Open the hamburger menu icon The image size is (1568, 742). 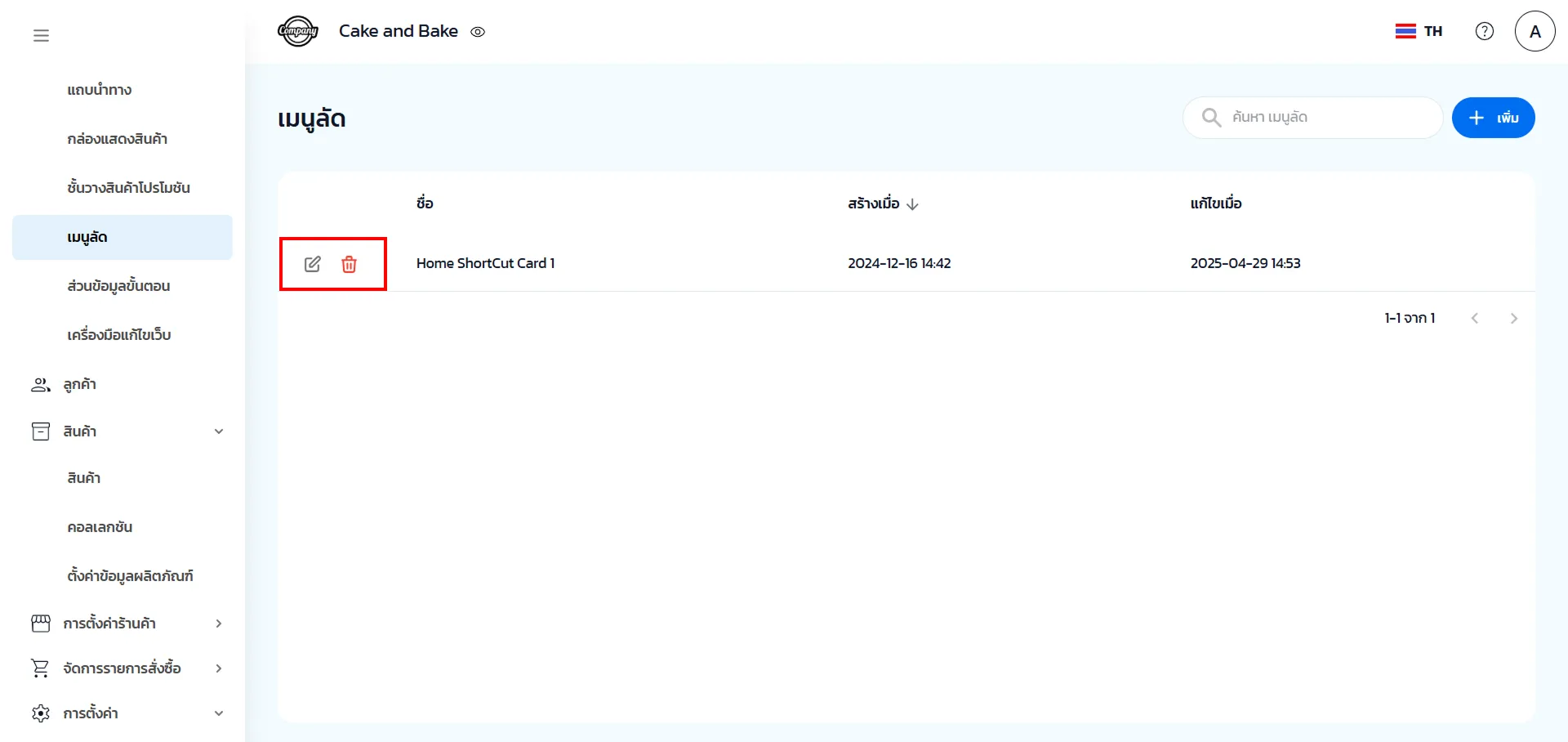pos(41,35)
